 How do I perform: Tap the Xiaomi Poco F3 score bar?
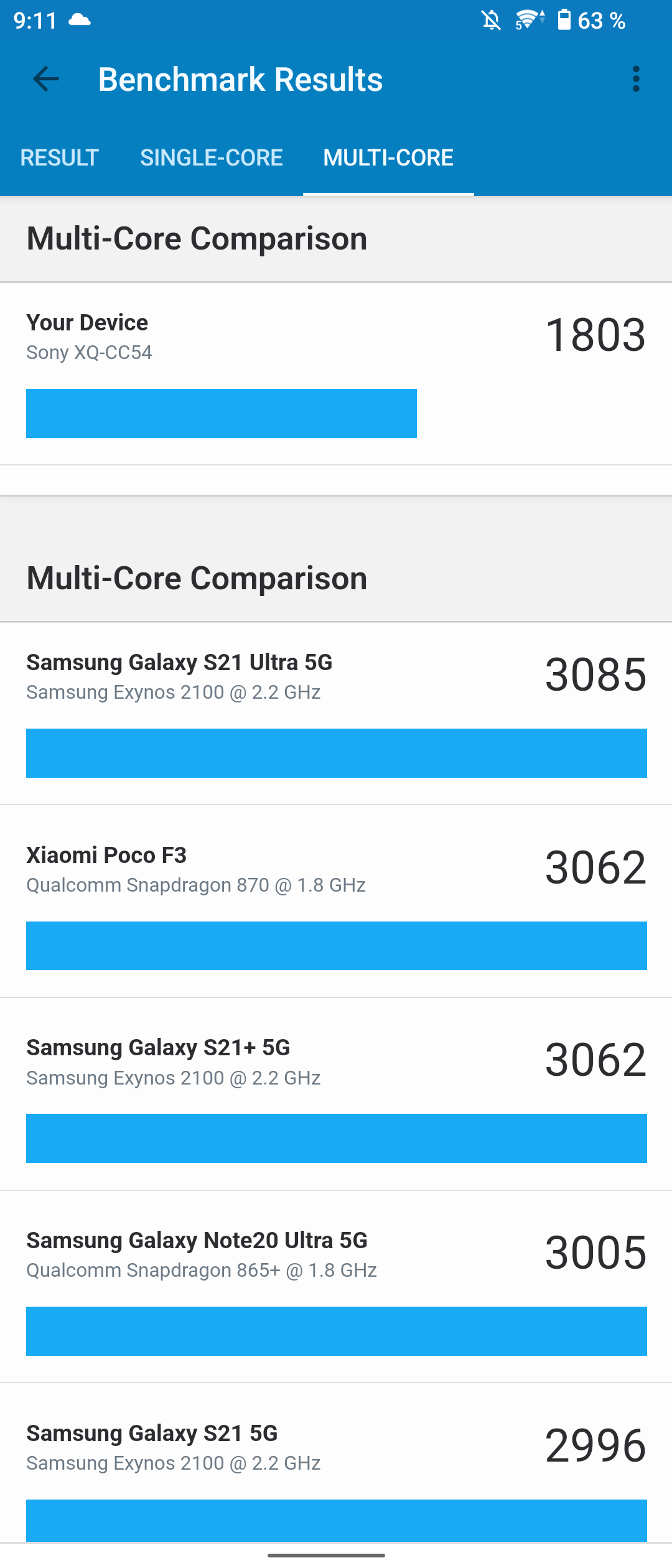[x=336, y=946]
